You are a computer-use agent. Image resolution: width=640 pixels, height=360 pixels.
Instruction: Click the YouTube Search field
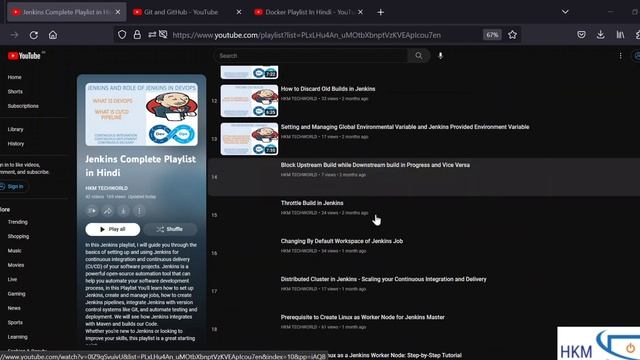pos(311,56)
